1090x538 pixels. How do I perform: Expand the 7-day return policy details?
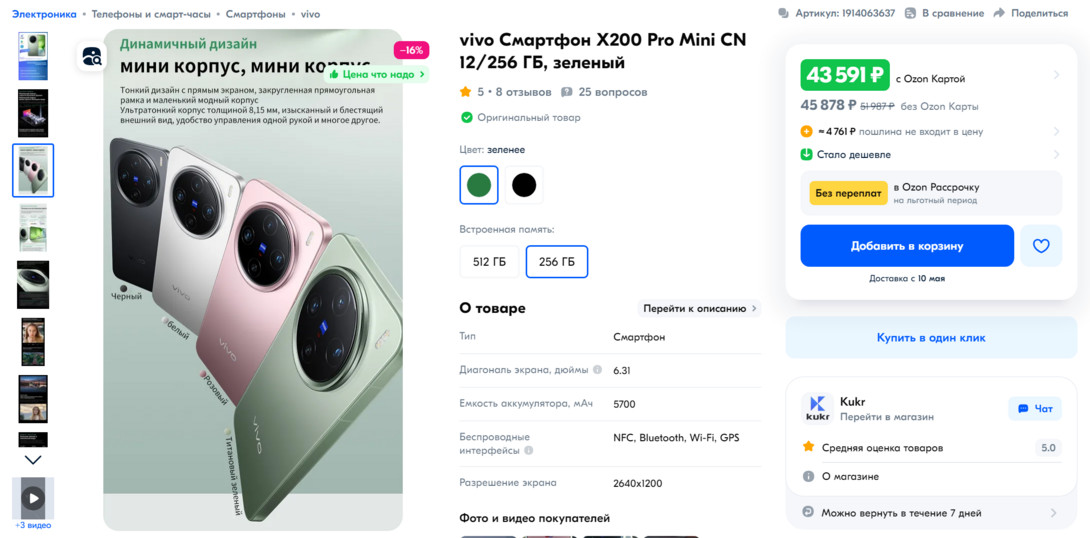[x=1054, y=513]
